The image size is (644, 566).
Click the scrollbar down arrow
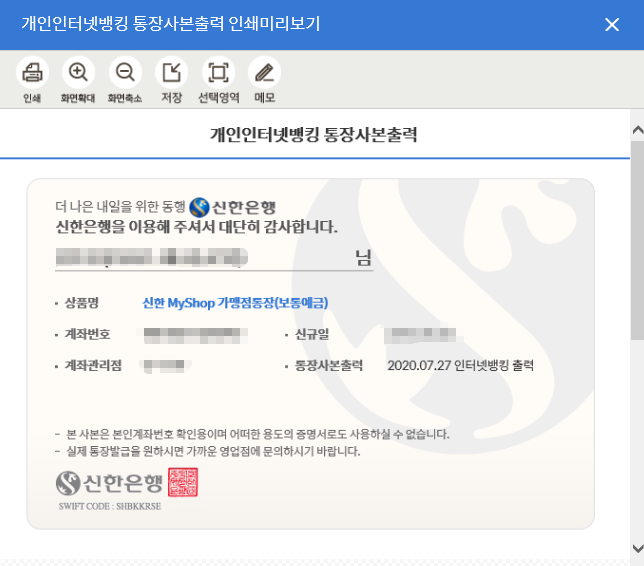(637, 548)
